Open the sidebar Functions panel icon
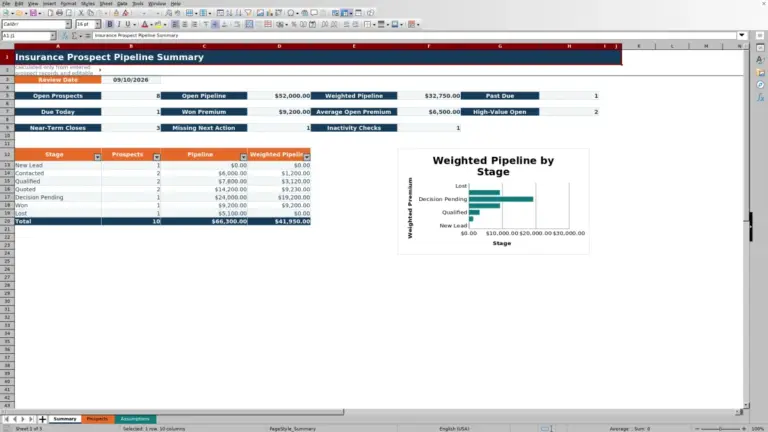Screen dimensions: 768x432 click(x=760, y=97)
